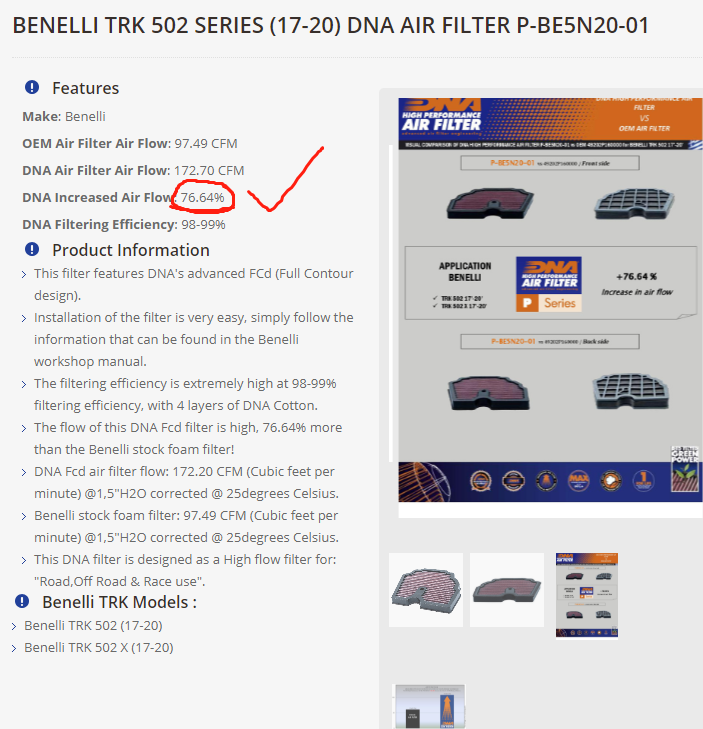Select Benelli TRK 502 X (17-20) model
The height and width of the screenshot is (729, 703).
click(x=99, y=647)
